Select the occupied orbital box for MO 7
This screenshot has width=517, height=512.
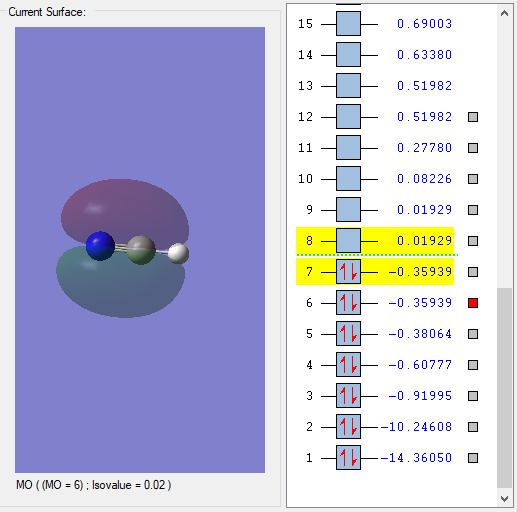click(348, 272)
